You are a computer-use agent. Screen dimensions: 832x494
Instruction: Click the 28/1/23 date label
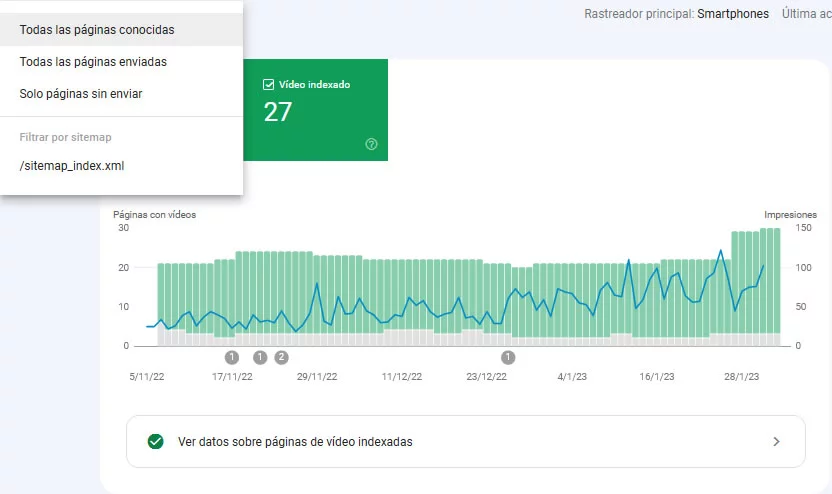741,376
